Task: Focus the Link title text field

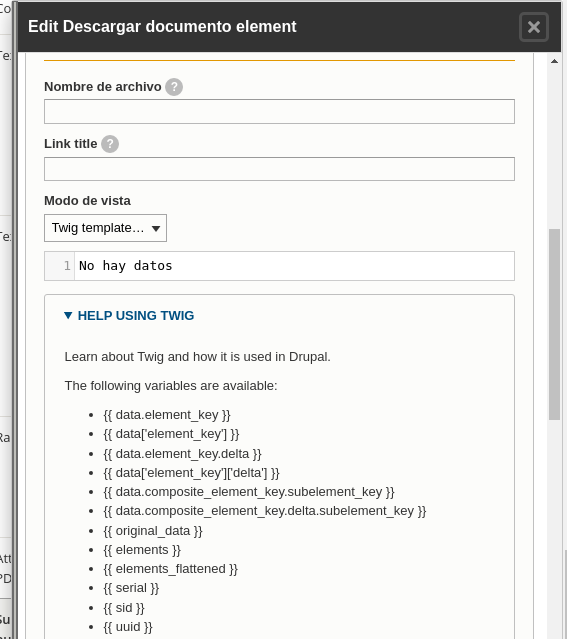Action: (279, 169)
